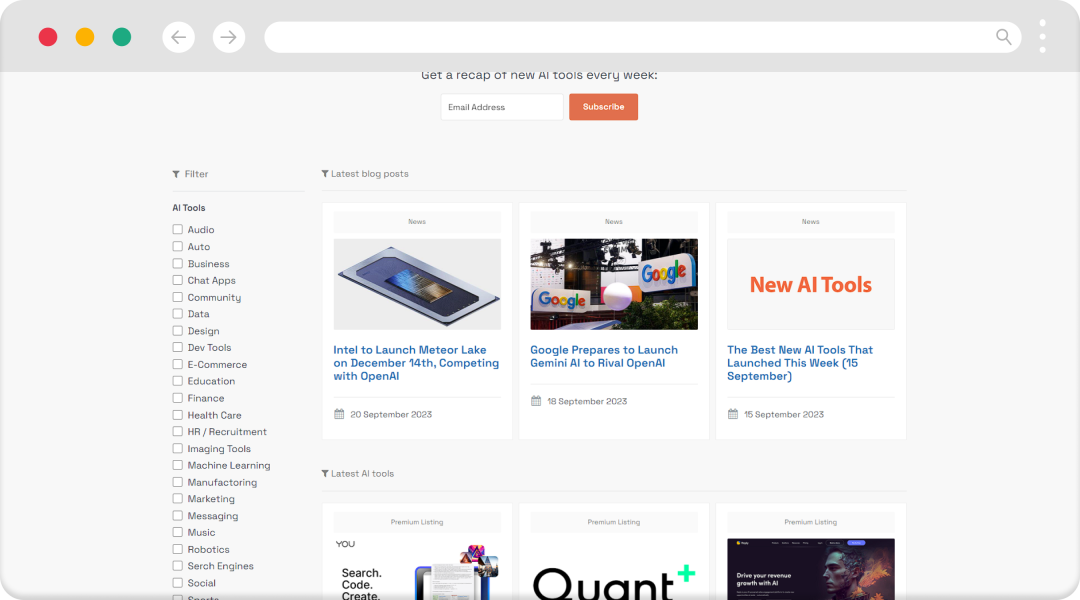The height and width of the screenshot is (600, 1080).
Task: Check the Finance filter checkbox
Action: [178, 398]
